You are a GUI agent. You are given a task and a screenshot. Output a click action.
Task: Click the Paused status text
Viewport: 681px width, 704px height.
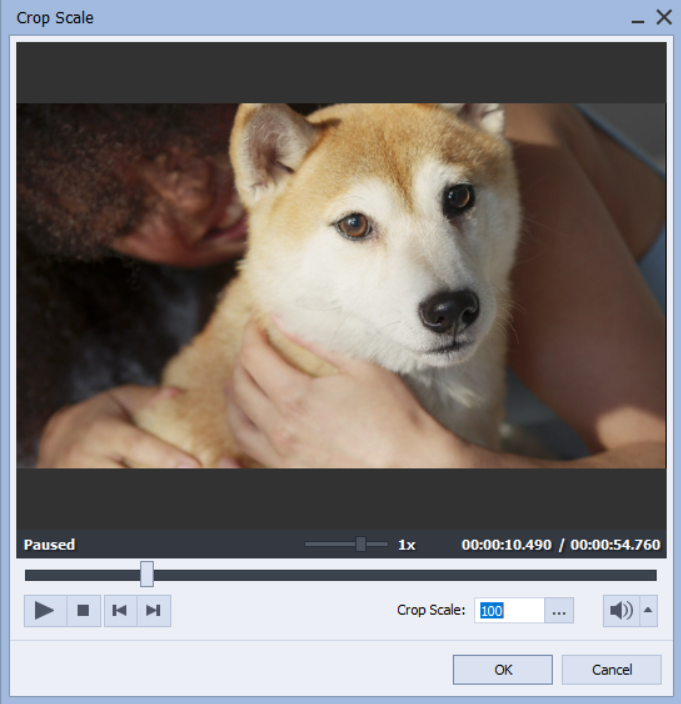[49, 545]
